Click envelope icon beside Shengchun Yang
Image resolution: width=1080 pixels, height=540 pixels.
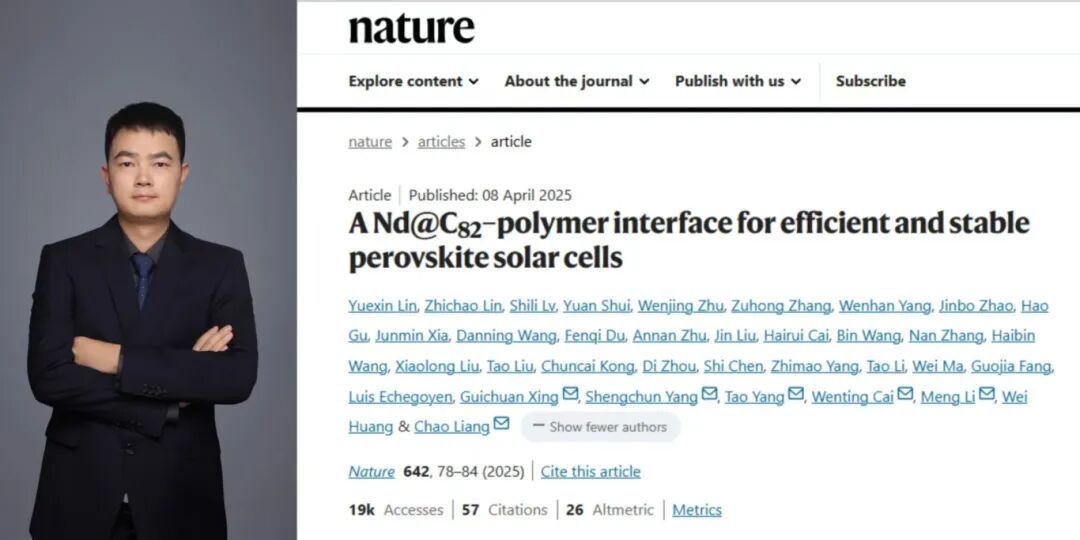[709, 395]
